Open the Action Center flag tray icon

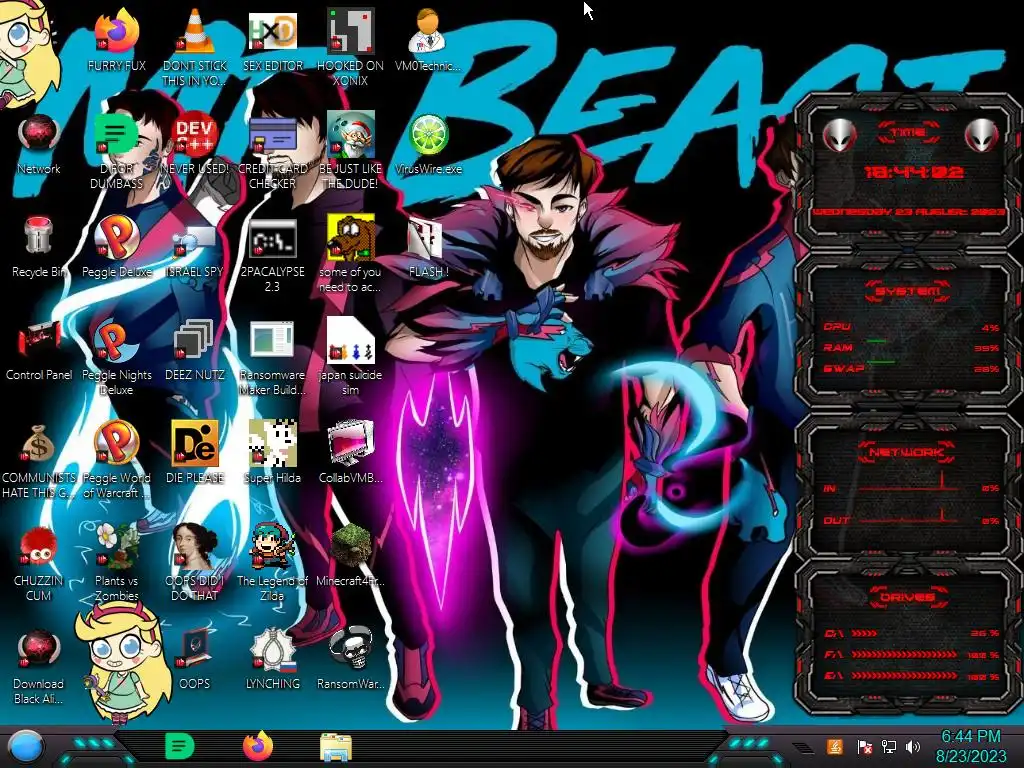pyautogui.click(x=864, y=747)
